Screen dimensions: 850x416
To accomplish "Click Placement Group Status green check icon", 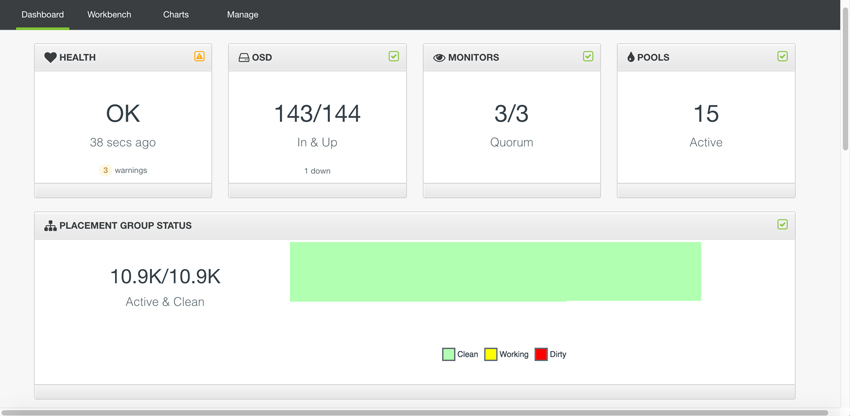I will [782, 224].
